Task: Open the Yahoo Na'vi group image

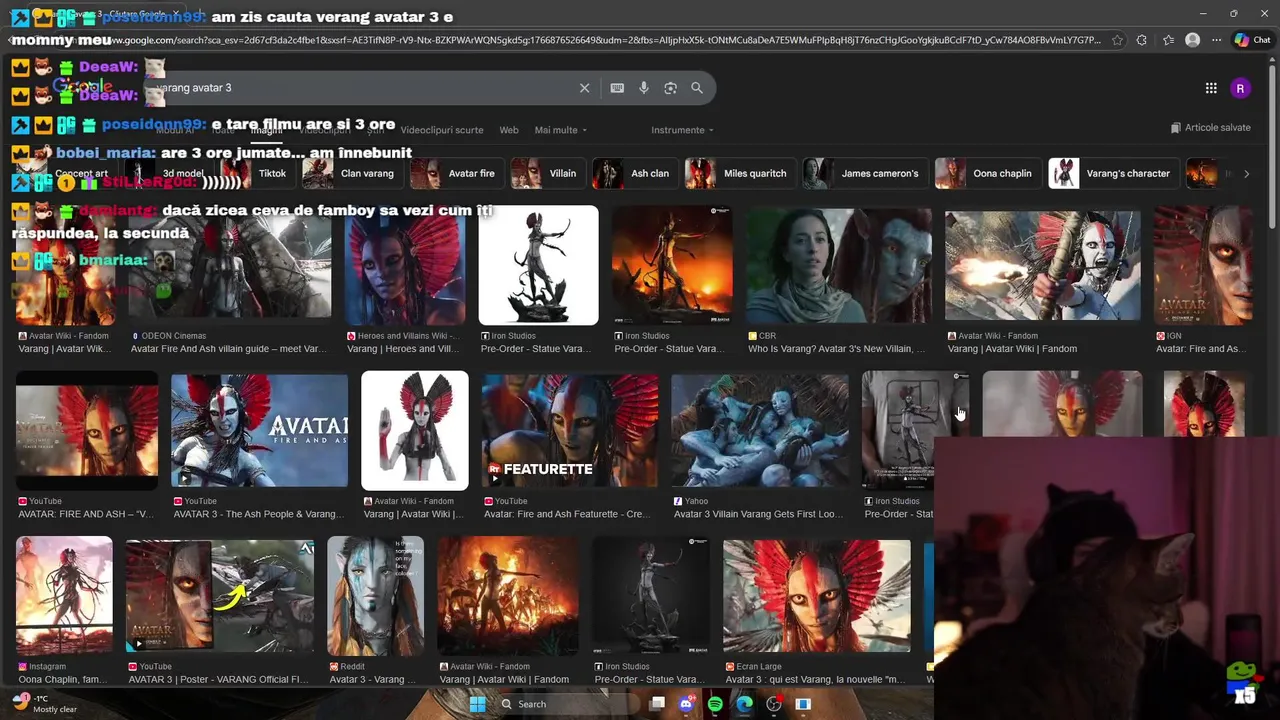Action: 760,430
